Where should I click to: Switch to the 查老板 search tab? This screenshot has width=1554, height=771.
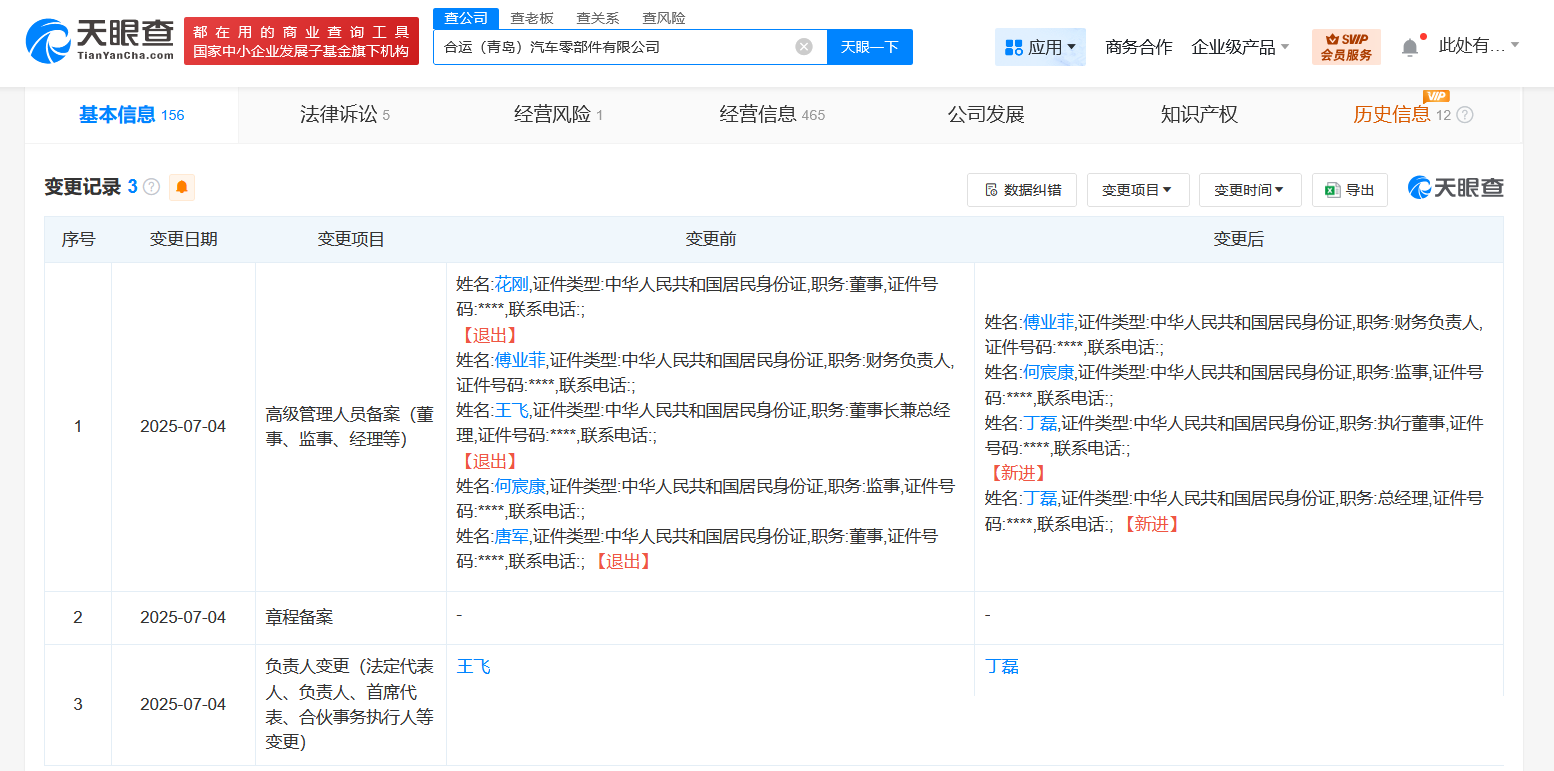pos(532,18)
